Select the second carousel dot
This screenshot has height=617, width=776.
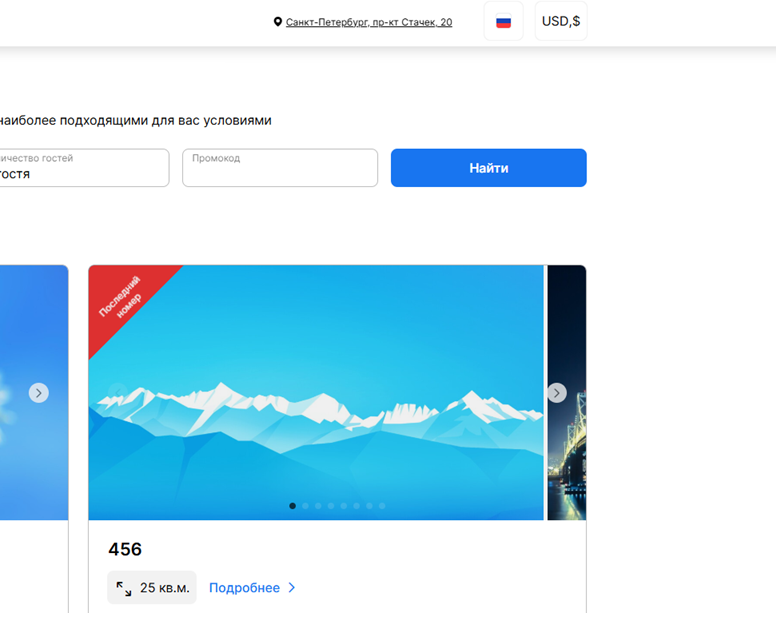pyautogui.click(x=305, y=506)
